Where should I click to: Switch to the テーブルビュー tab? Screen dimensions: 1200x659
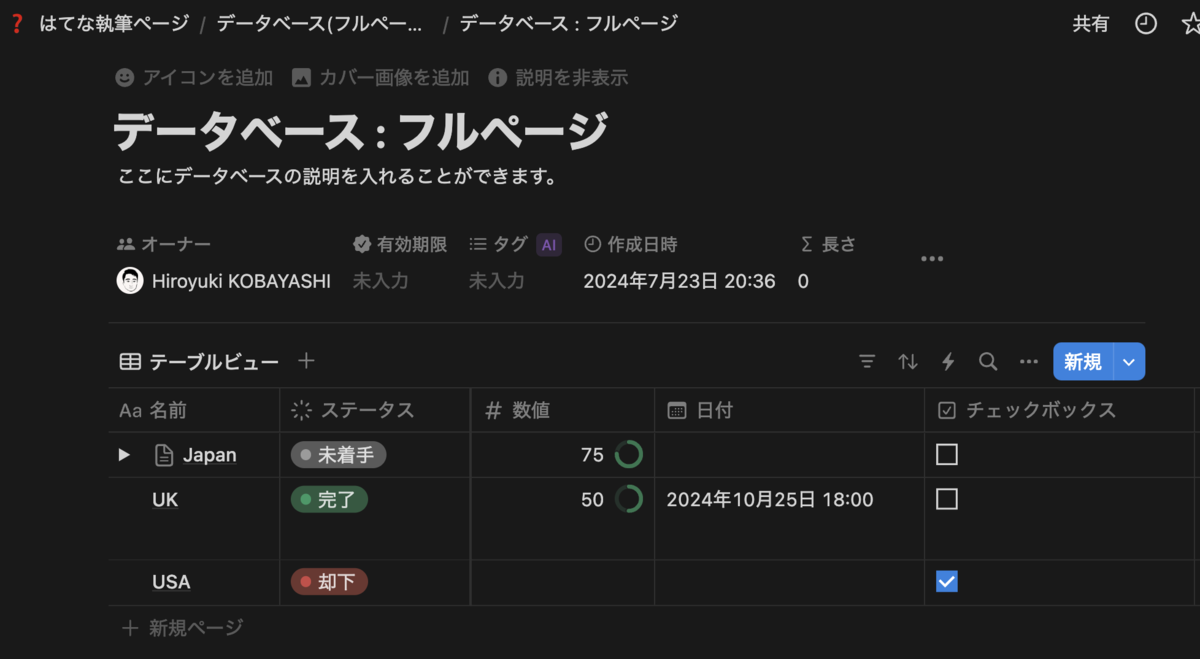coord(200,361)
